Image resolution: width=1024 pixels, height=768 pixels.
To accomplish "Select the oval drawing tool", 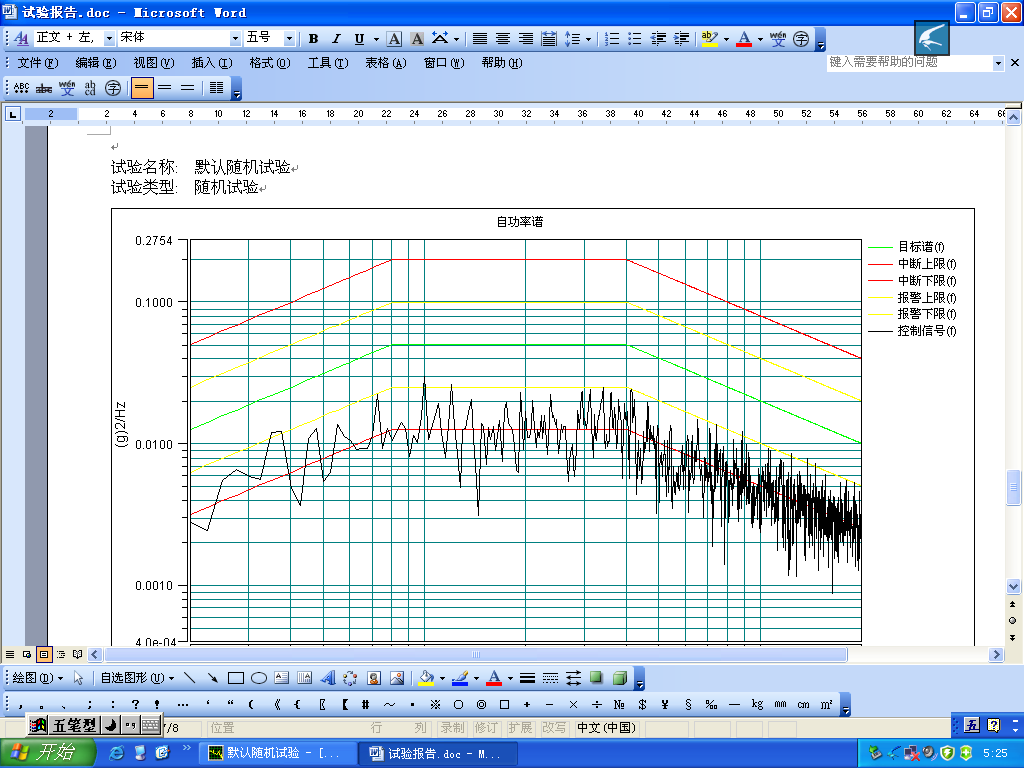I will pos(259,678).
